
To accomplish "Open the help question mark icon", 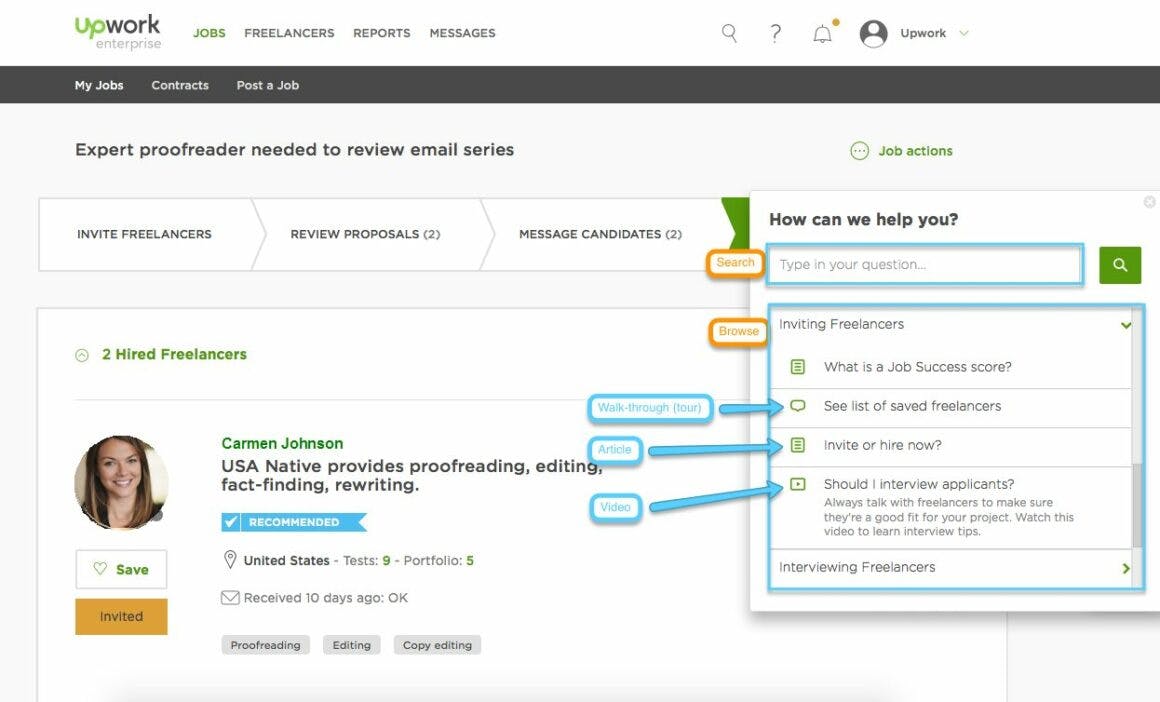I will 775,33.
